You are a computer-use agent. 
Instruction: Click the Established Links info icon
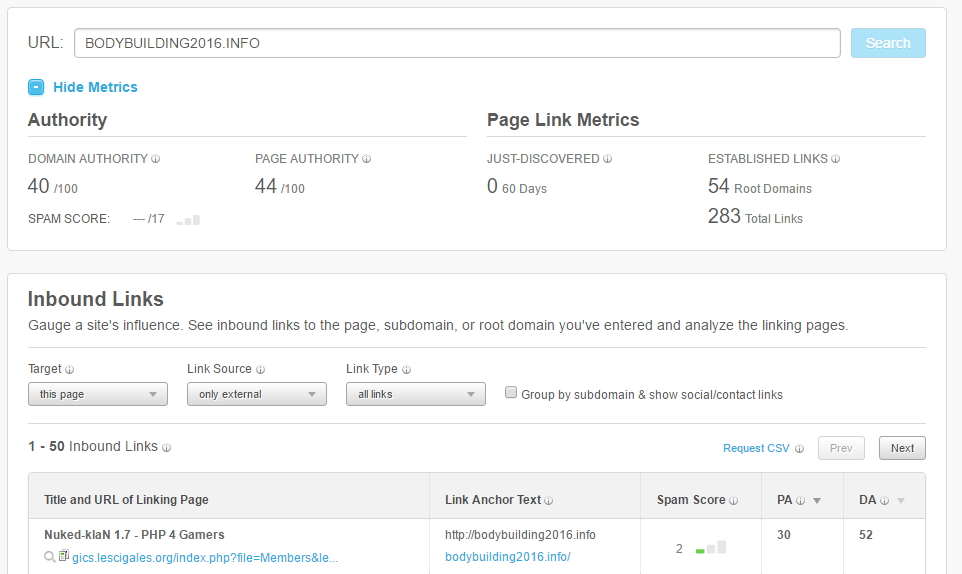836,159
